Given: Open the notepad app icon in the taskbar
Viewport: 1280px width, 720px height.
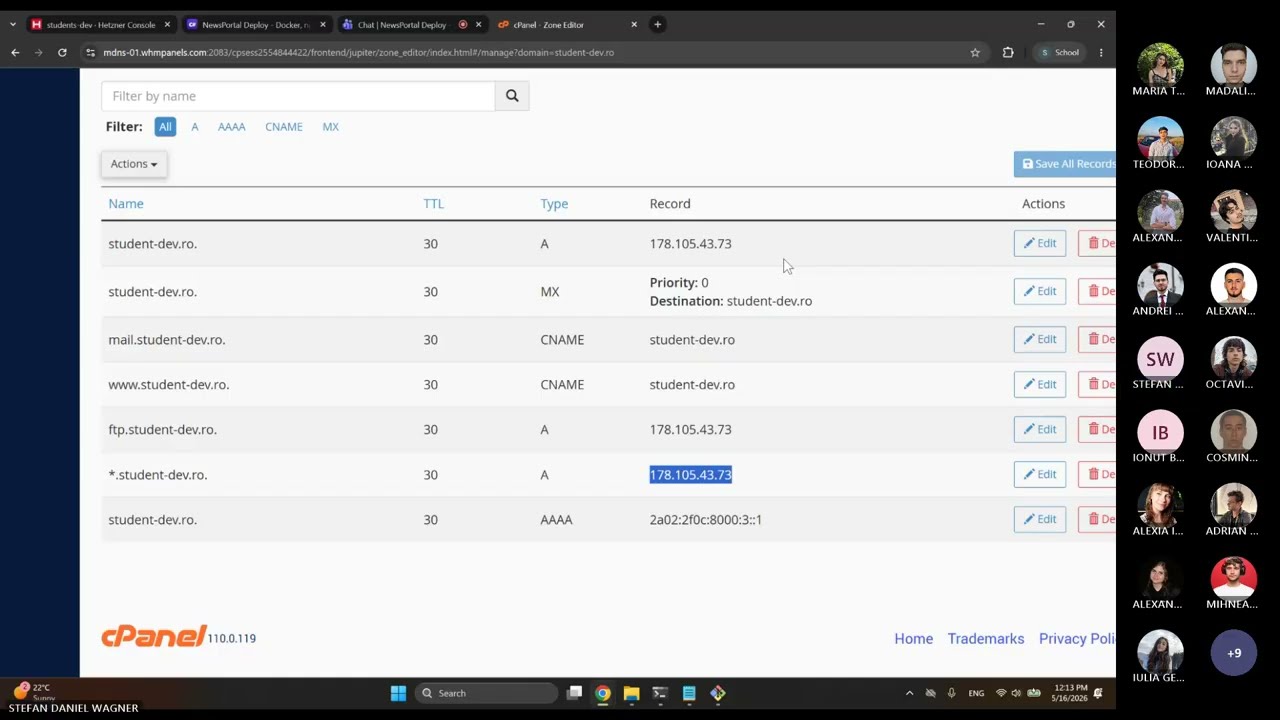Looking at the screenshot, I should (689, 693).
